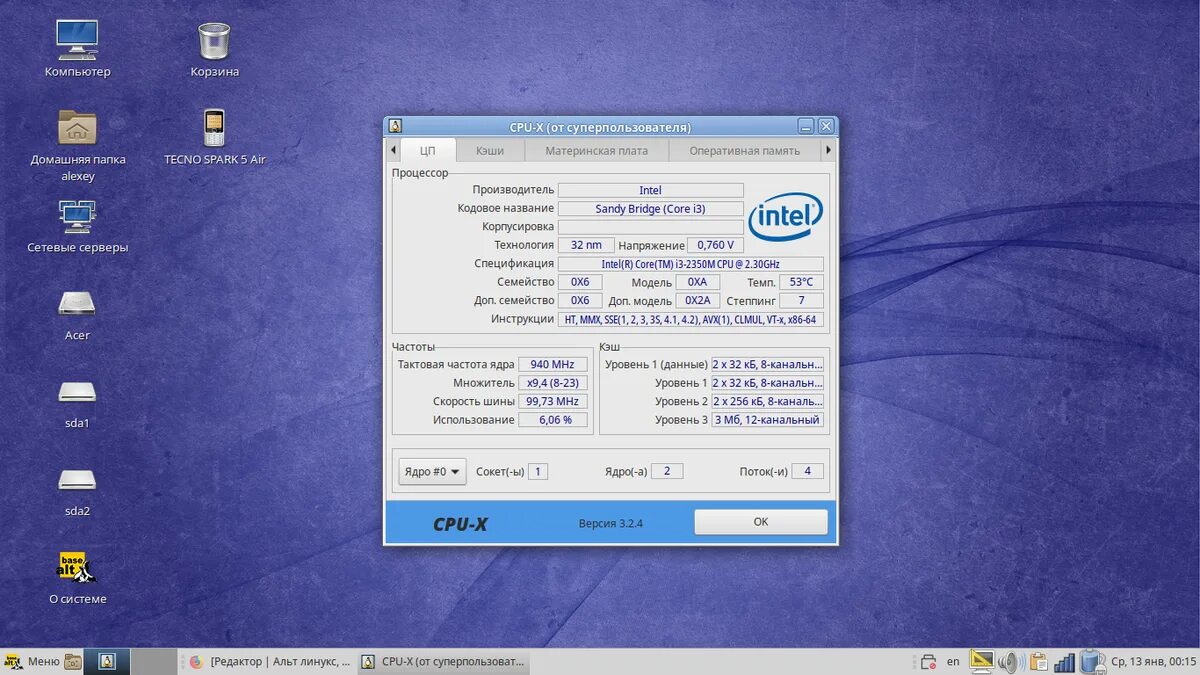Minimize the CPU-X window

[x=806, y=126]
